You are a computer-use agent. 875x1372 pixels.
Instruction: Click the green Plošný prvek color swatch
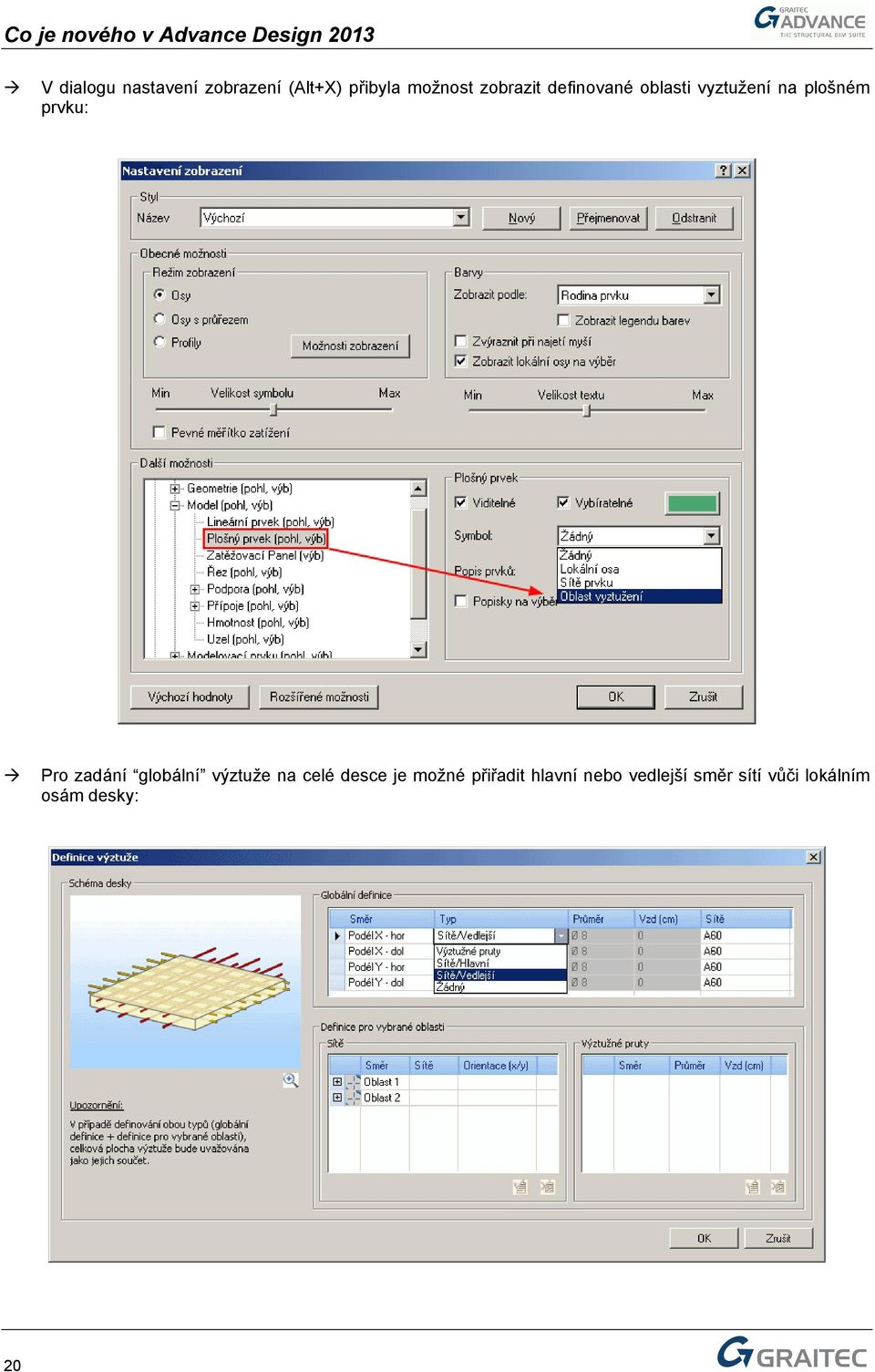click(x=693, y=503)
